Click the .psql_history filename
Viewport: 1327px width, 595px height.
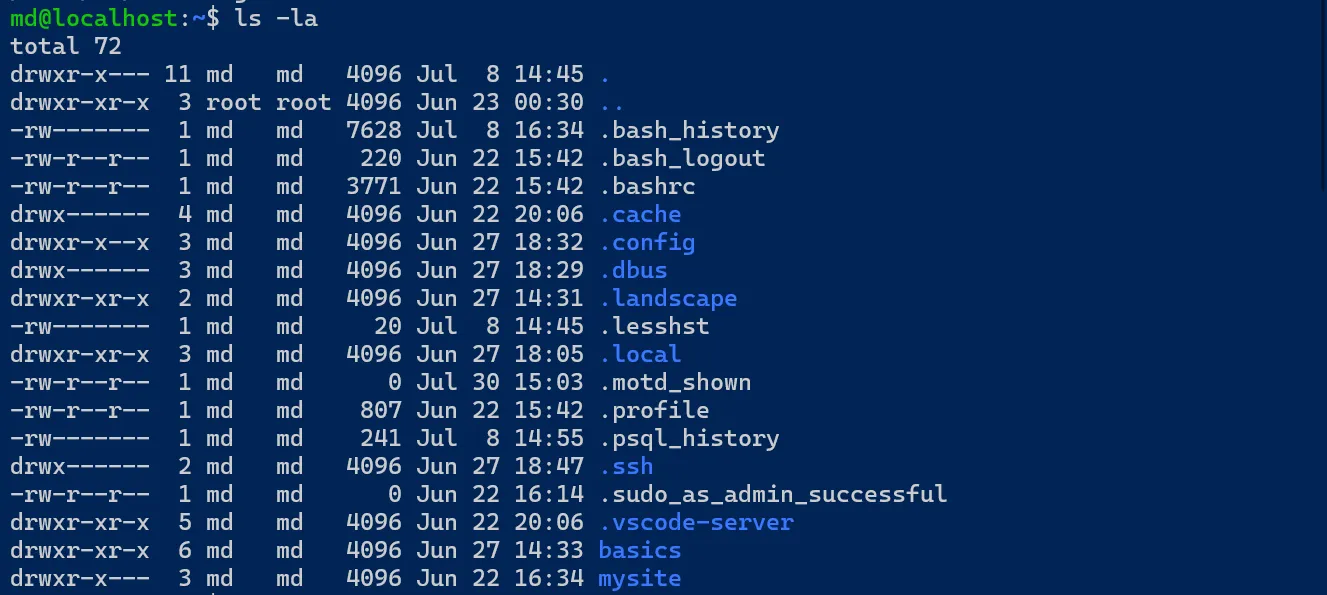click(x=688, y=439)
